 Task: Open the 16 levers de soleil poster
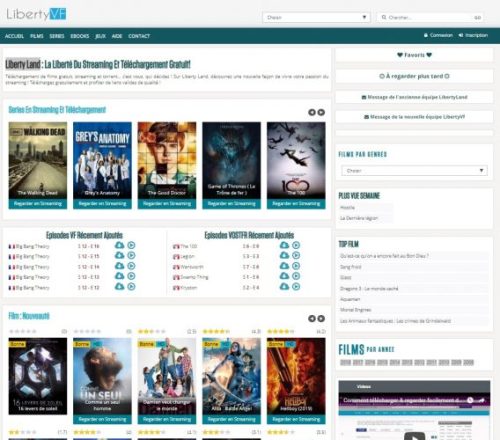coord(38,376)
